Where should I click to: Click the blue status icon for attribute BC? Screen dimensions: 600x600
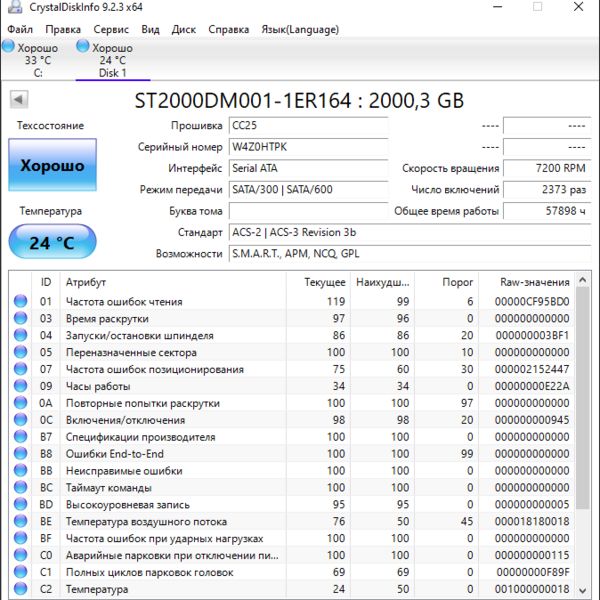click(21, 487)
